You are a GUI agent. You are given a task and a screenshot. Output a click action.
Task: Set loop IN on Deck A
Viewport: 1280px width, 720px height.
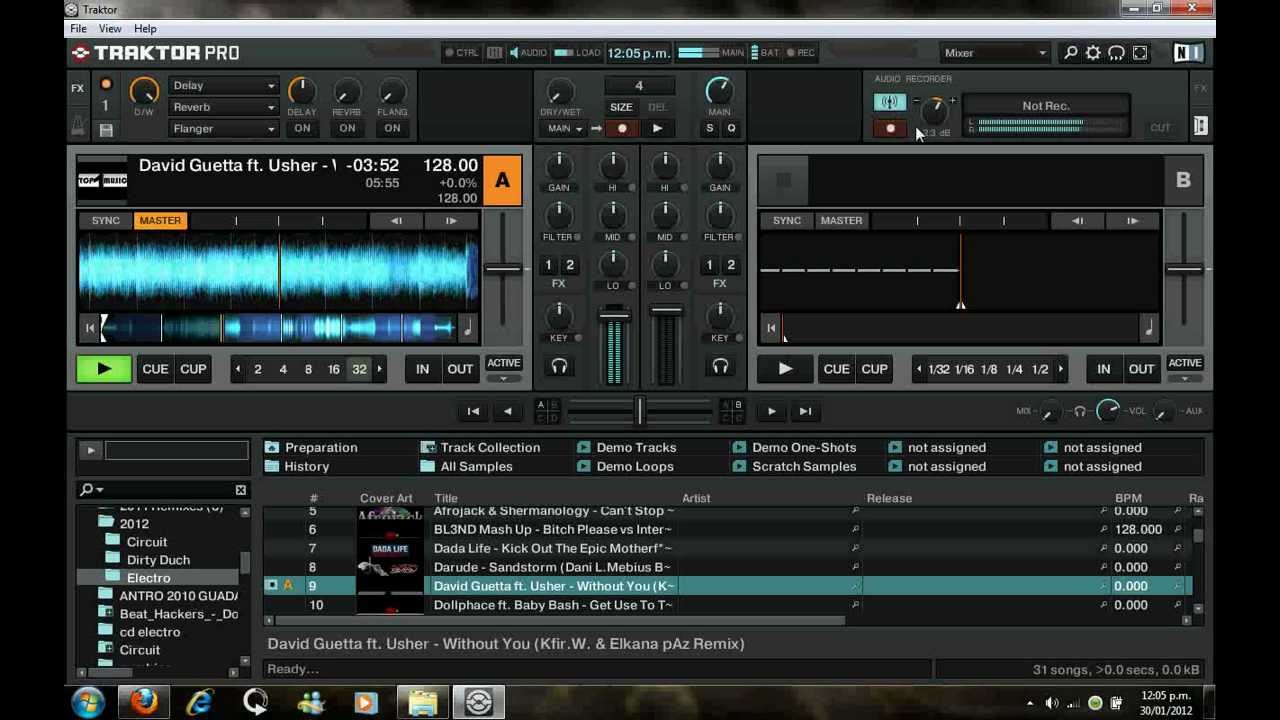(x=422, y=369)
